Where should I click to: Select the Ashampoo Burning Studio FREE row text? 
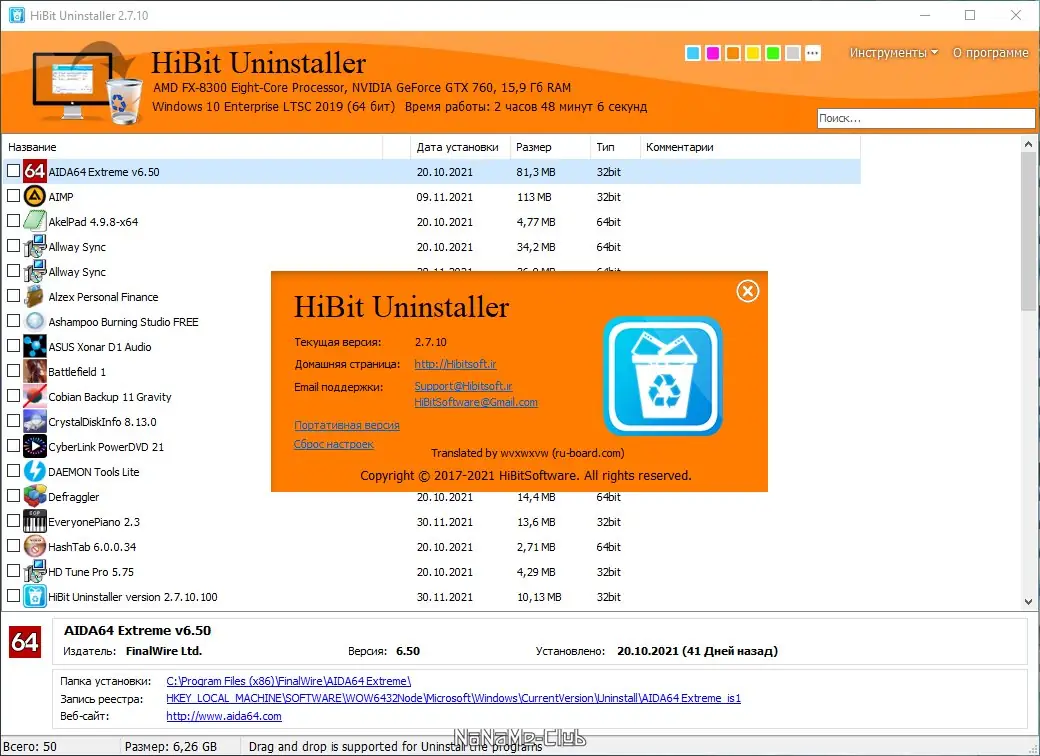(x=123, y=322)
